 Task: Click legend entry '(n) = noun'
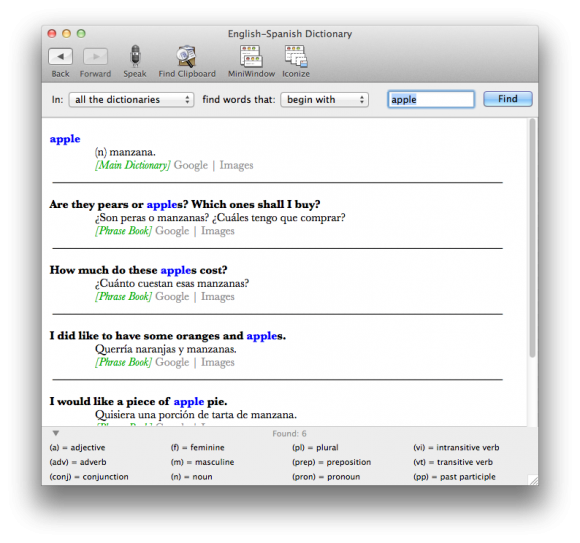(192, 477)
